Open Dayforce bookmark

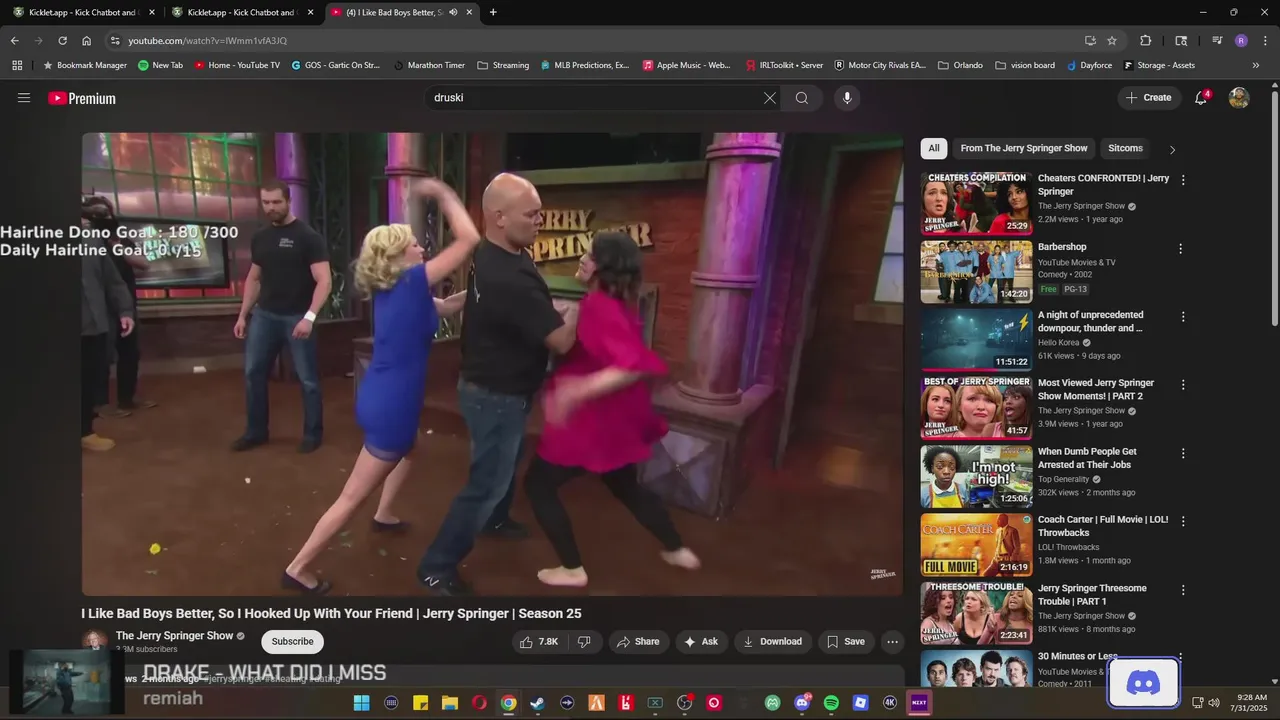[1089, 65]
